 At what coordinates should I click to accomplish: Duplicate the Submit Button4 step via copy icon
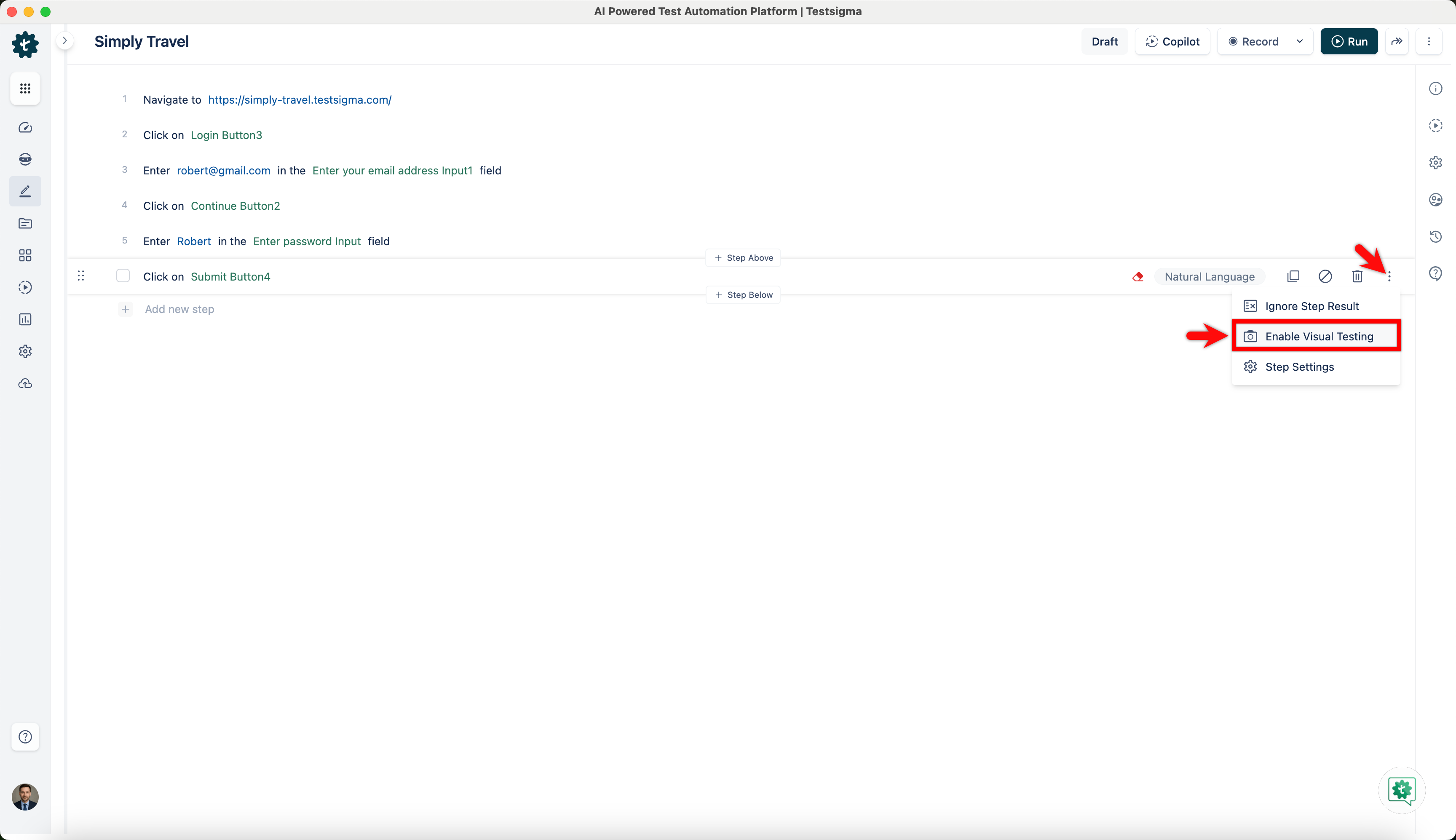point(1294,276)
